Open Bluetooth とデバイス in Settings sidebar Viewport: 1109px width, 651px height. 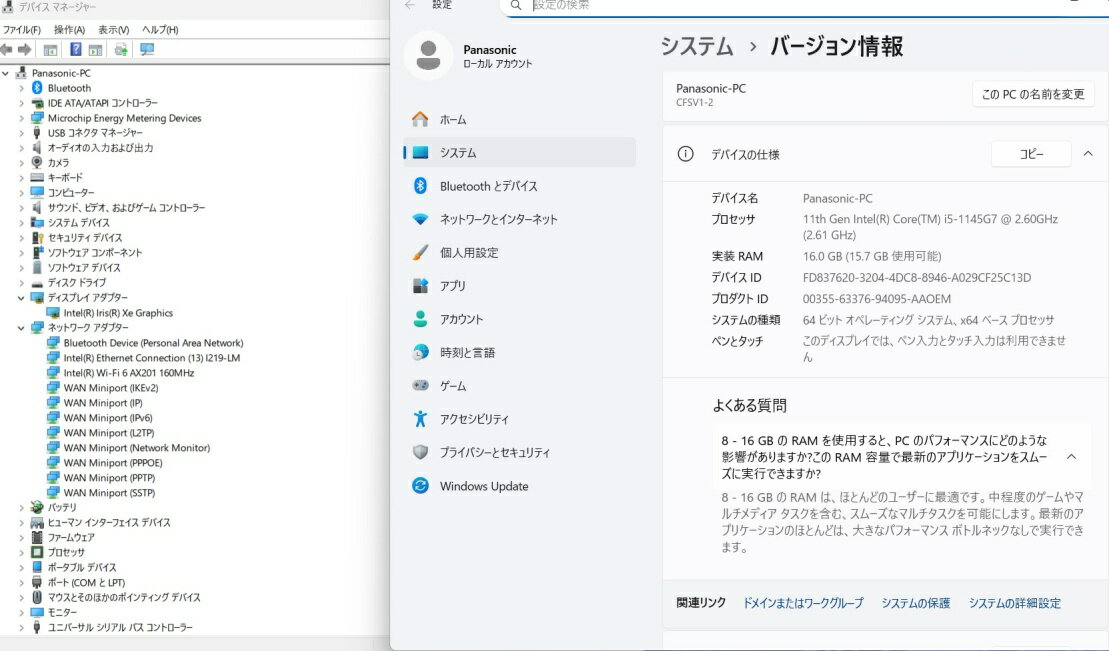click(x=488, y=186)
